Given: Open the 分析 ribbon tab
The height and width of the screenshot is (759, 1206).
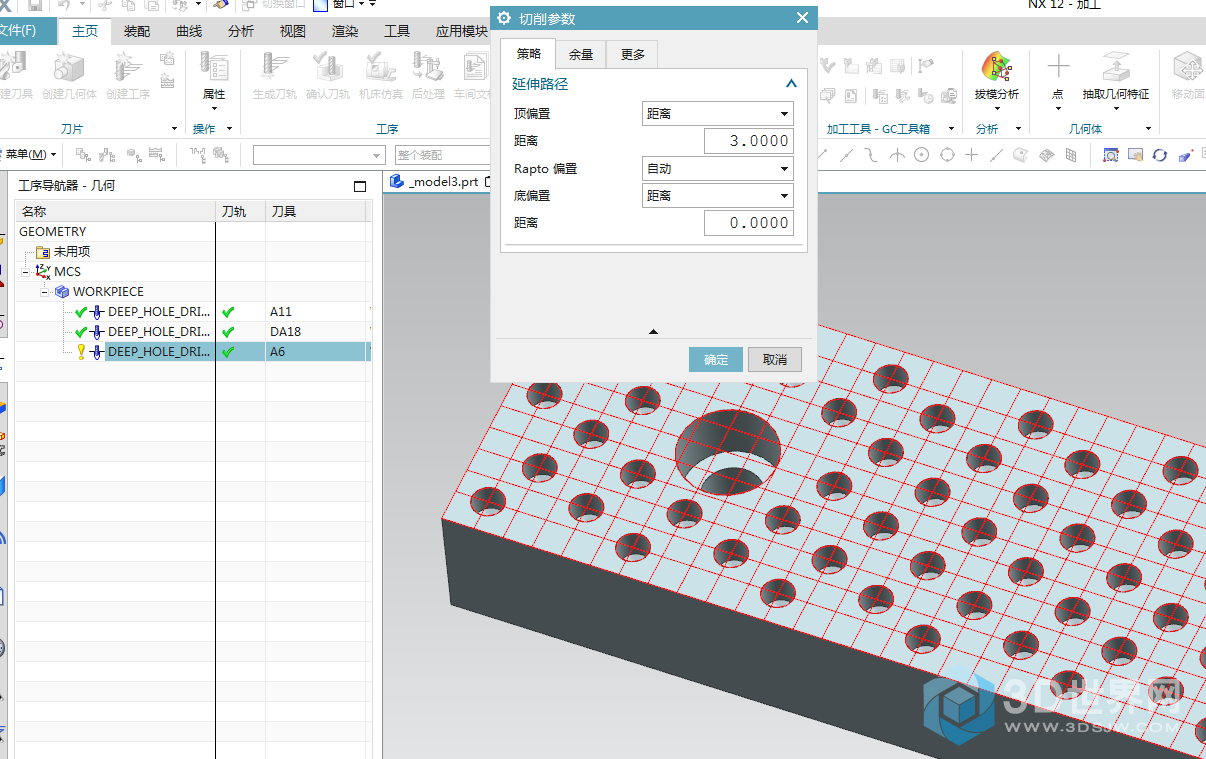Looking at the screenshot, I should coord(241,31).
